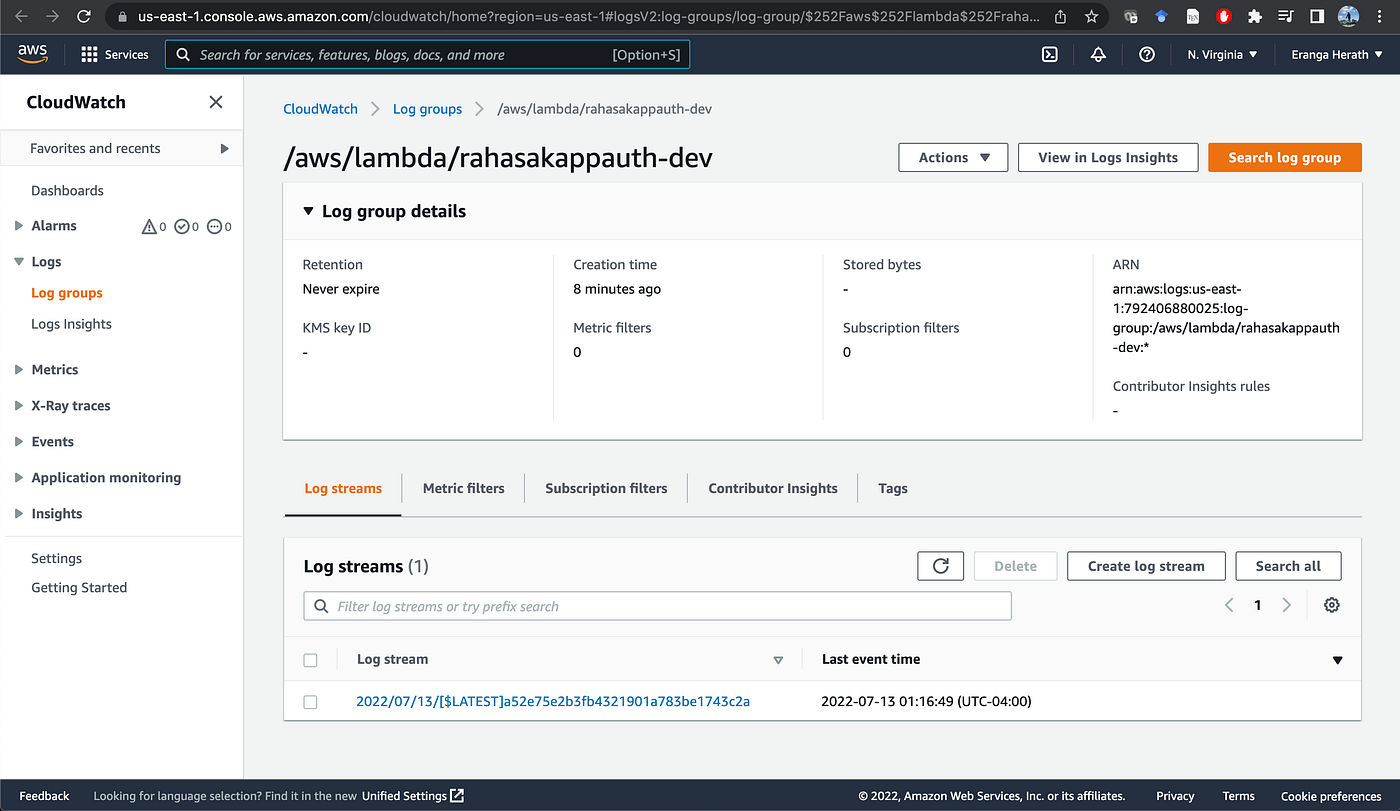Screen dimensions: 1400x811
Task: Open log streams table settings gear
Action: click(x=1331, y=605)
